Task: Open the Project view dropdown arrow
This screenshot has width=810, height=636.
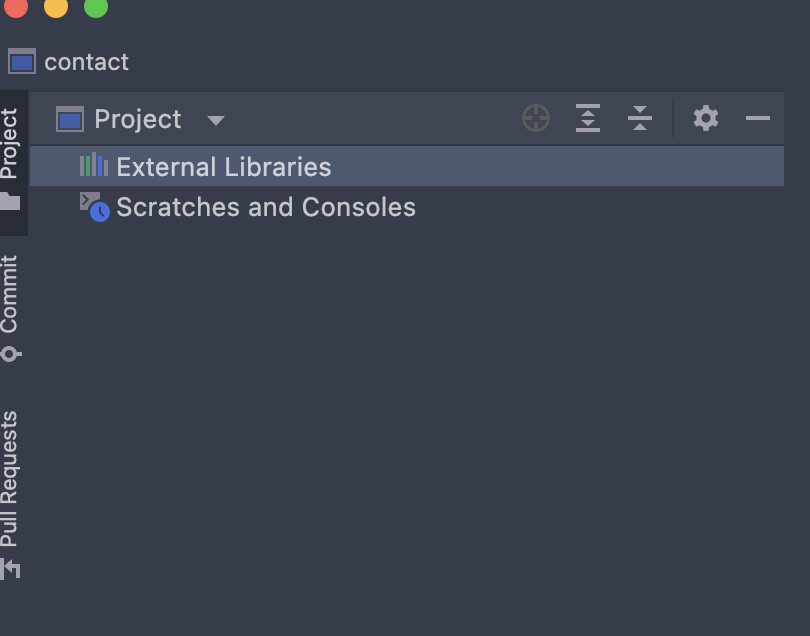Action: coord(216,120)
